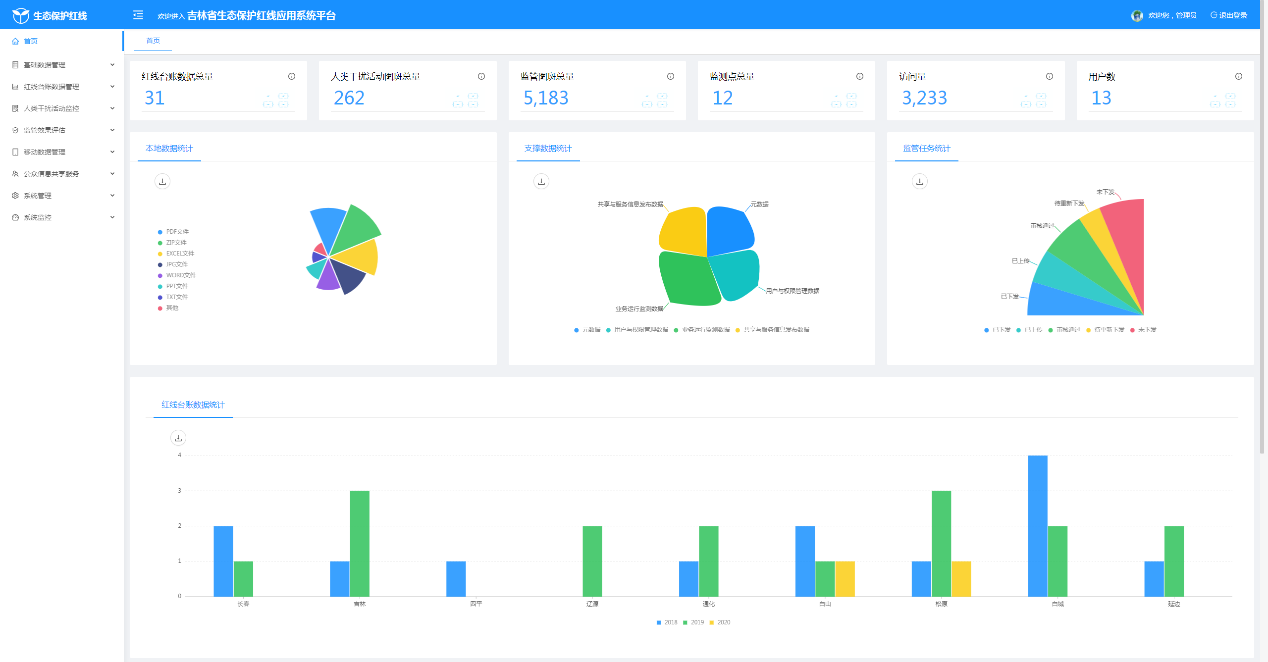Expand the 系统管理 sidebar menu
The width and height of the screenshot is (1268, 662).
click(x=62, y=196)
